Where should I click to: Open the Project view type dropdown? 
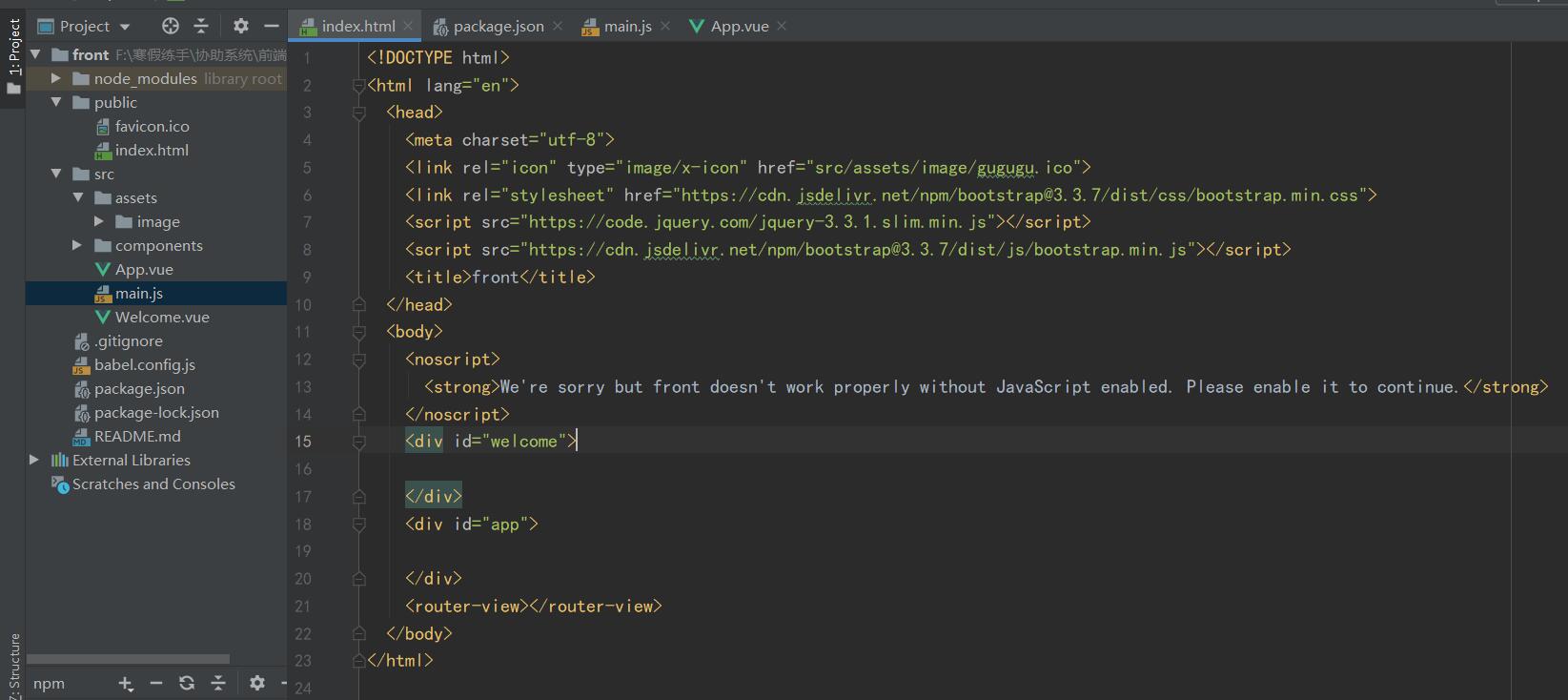click(125, 27)
